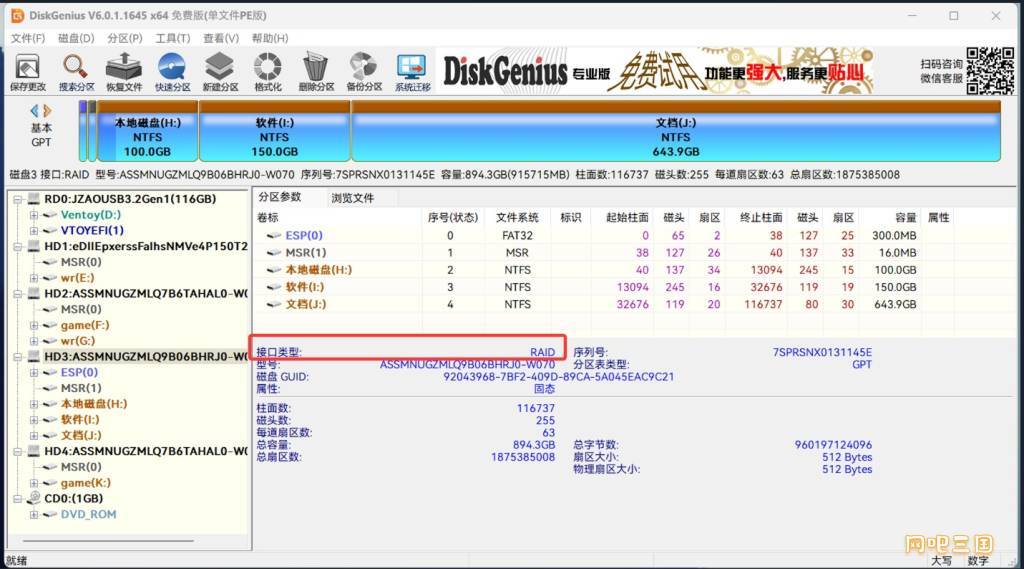Open the 恢复文件 (Recover Files) tool
This screenshot has width=1024, height=569.
(x=124, y=72)
